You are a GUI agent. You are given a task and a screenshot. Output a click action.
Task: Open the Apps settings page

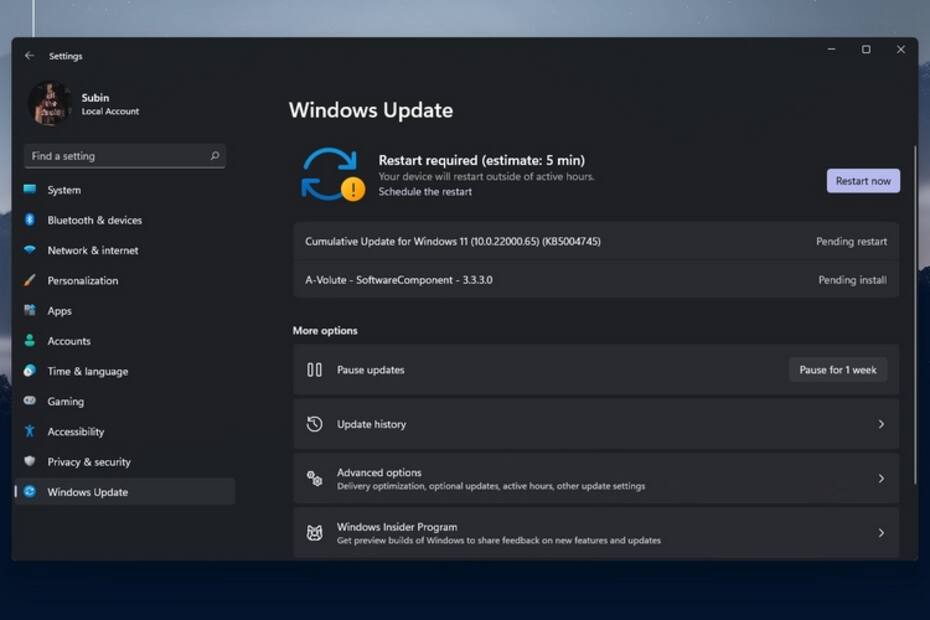(125, 311)
